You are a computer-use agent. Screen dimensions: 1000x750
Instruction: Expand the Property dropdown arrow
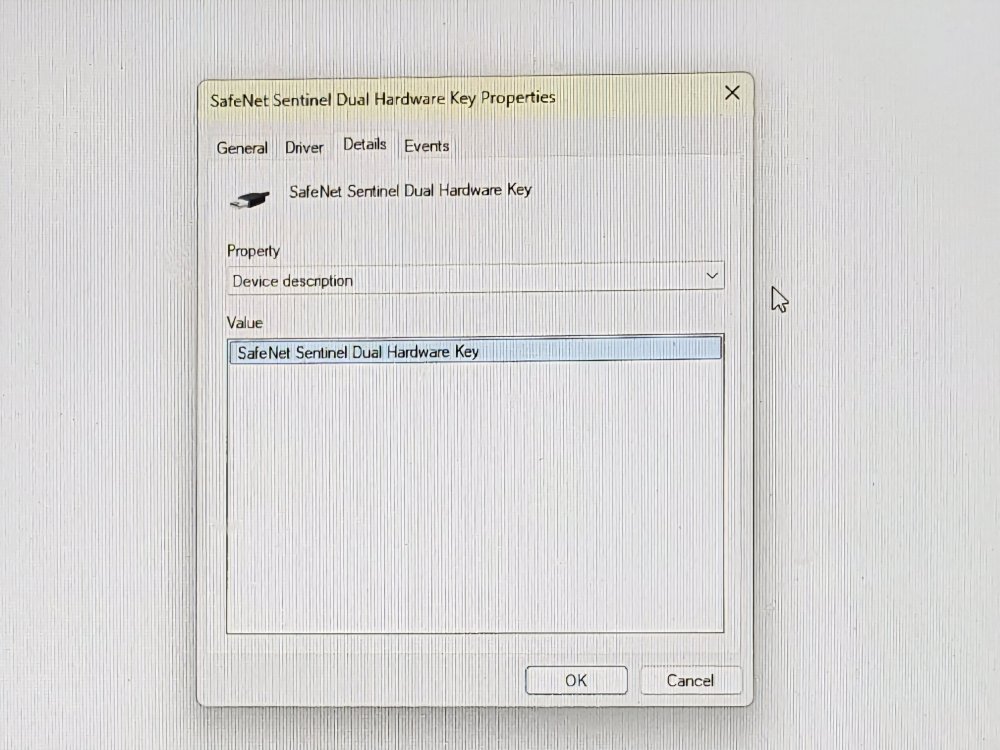[x=712, y=276]
